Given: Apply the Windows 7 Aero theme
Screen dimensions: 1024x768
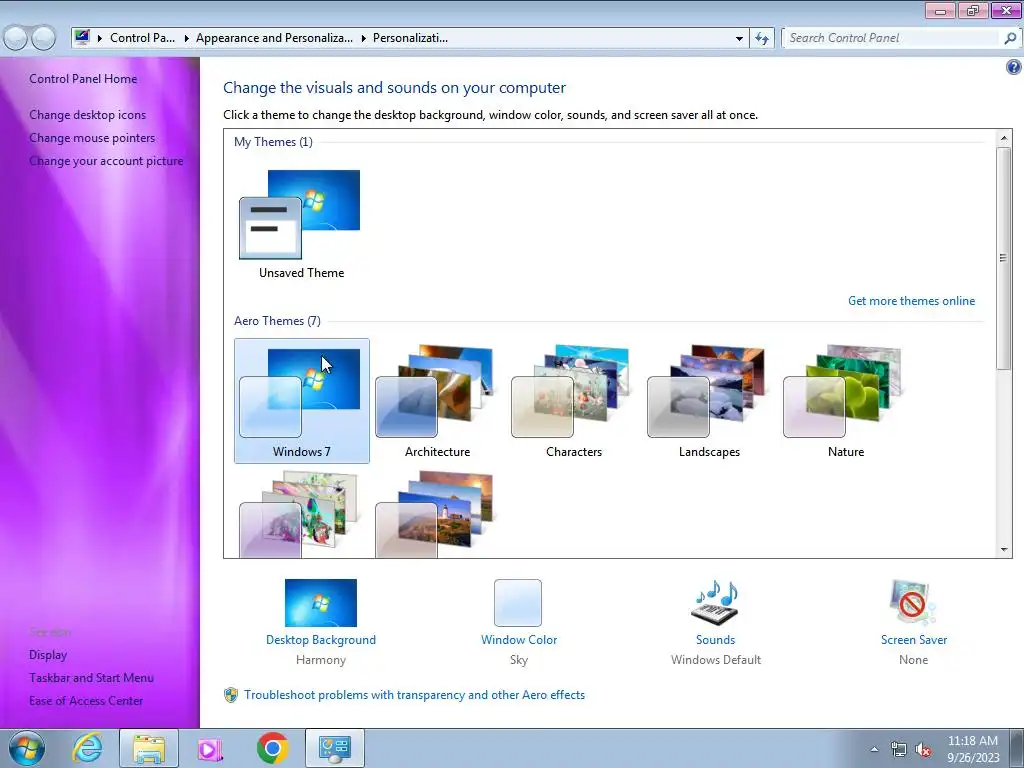Looking at the screenshot, I should [x=301, y=400].
